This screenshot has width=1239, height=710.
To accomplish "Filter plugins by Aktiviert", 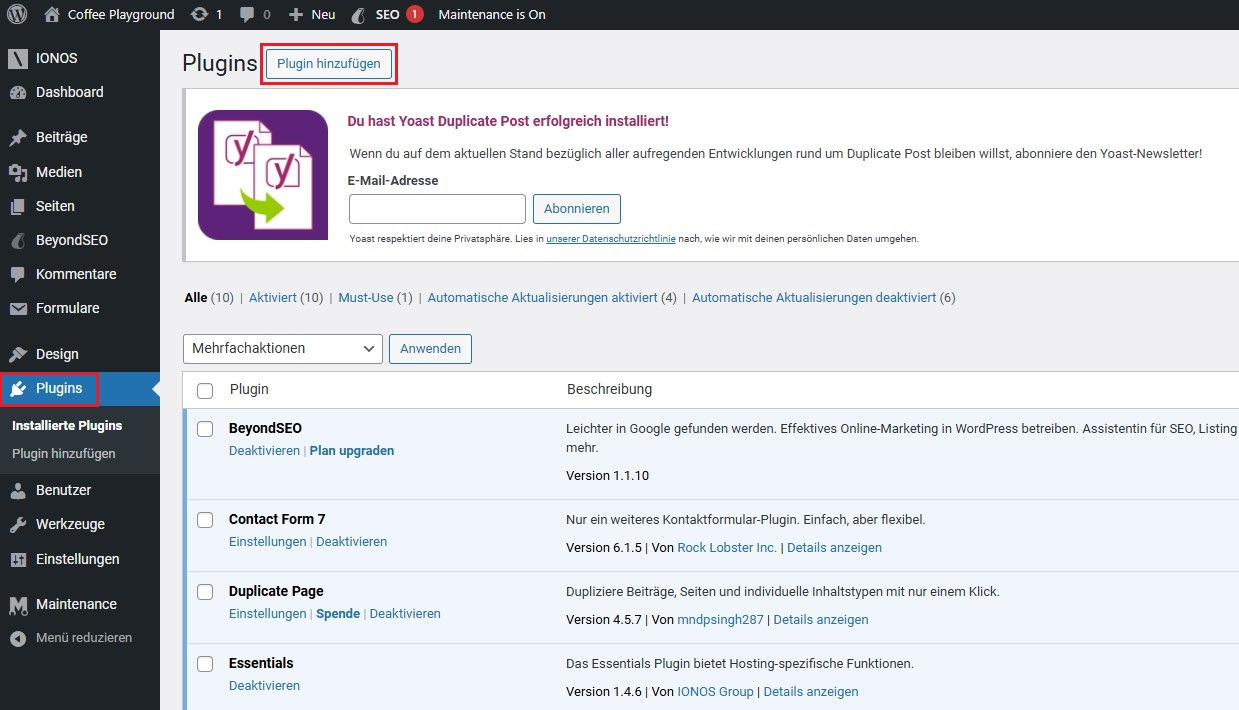I will point(272,297).
